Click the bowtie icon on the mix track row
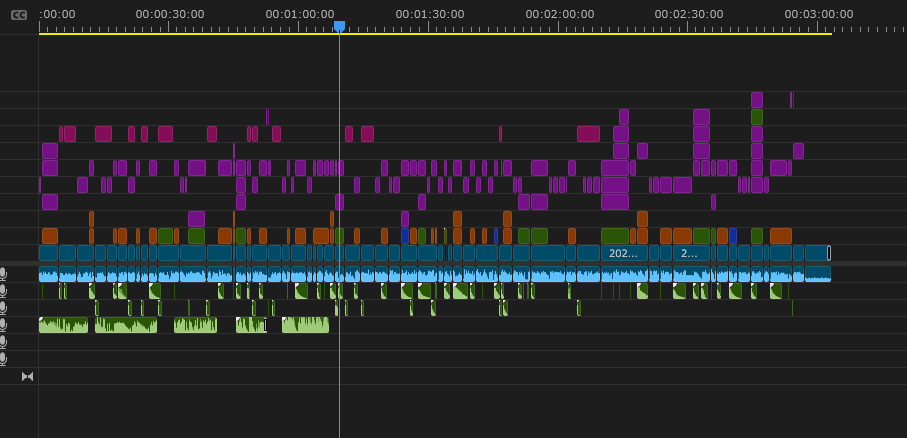 tap(27, 377)
